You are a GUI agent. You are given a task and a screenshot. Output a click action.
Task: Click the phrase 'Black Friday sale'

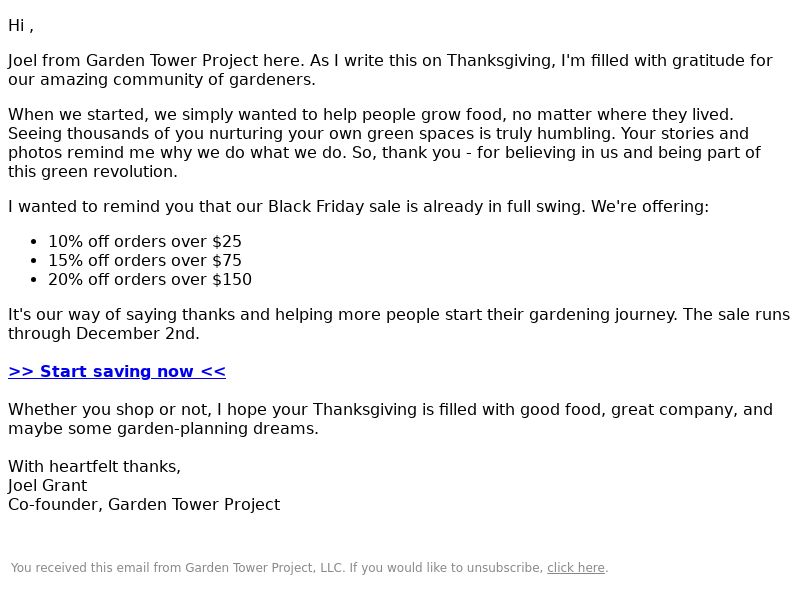(x=333, y=207)
